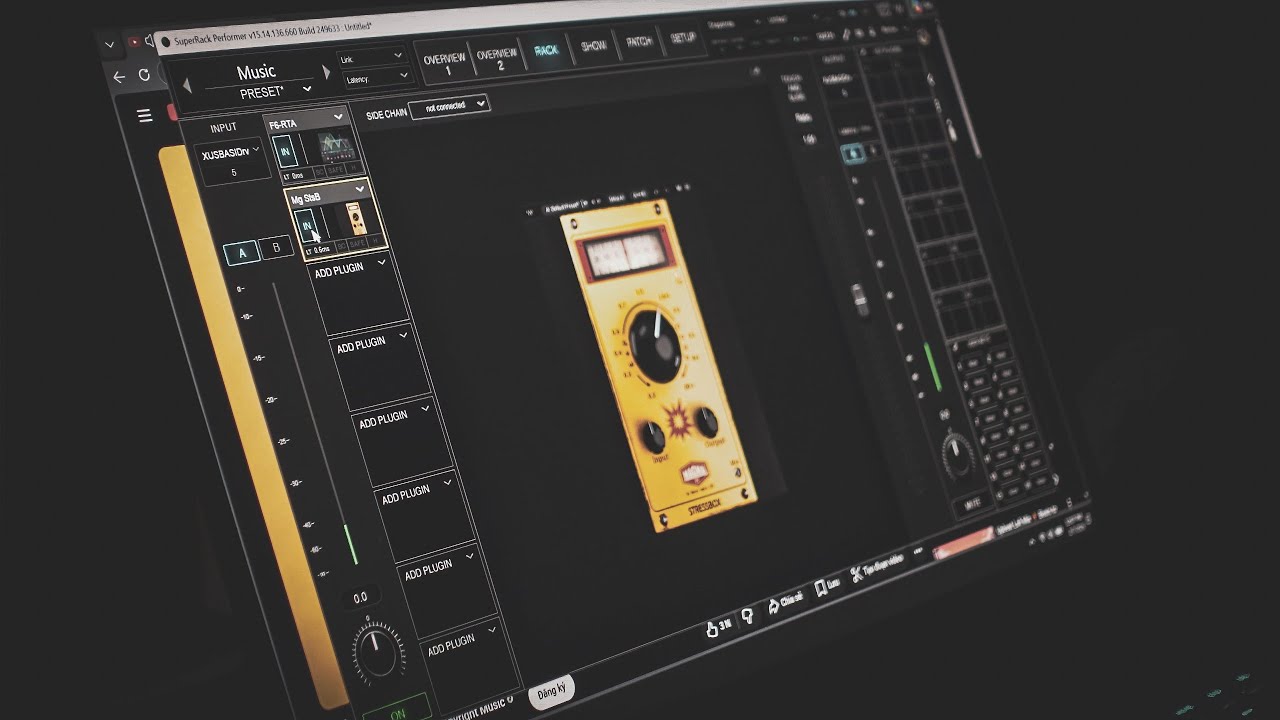The width and height of the screenshot is (1280, 720).
Task: Expand the Mg StaB slot menu arrow
Action: (360, 188)
